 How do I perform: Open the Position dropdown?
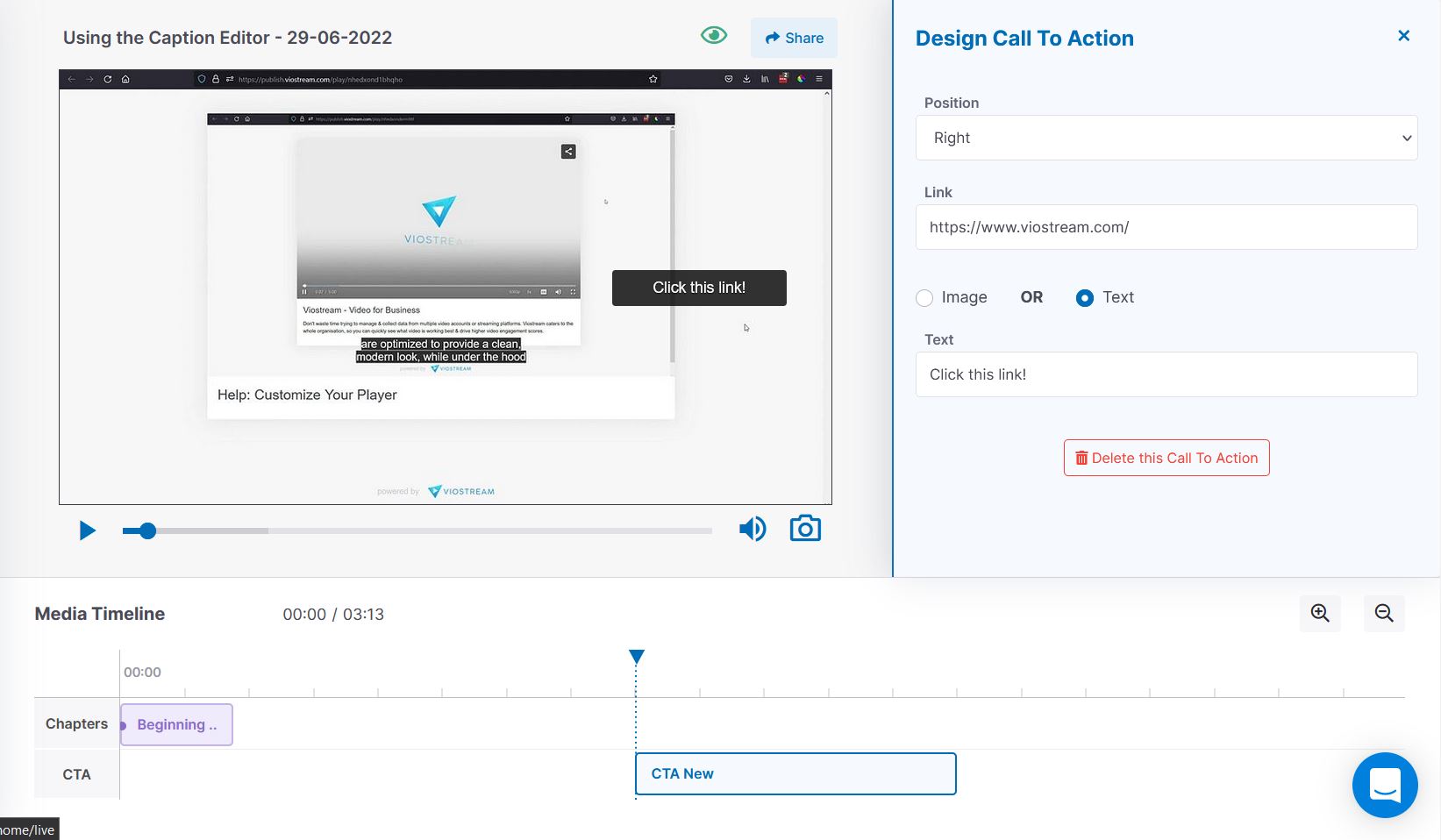(1166, 138)
